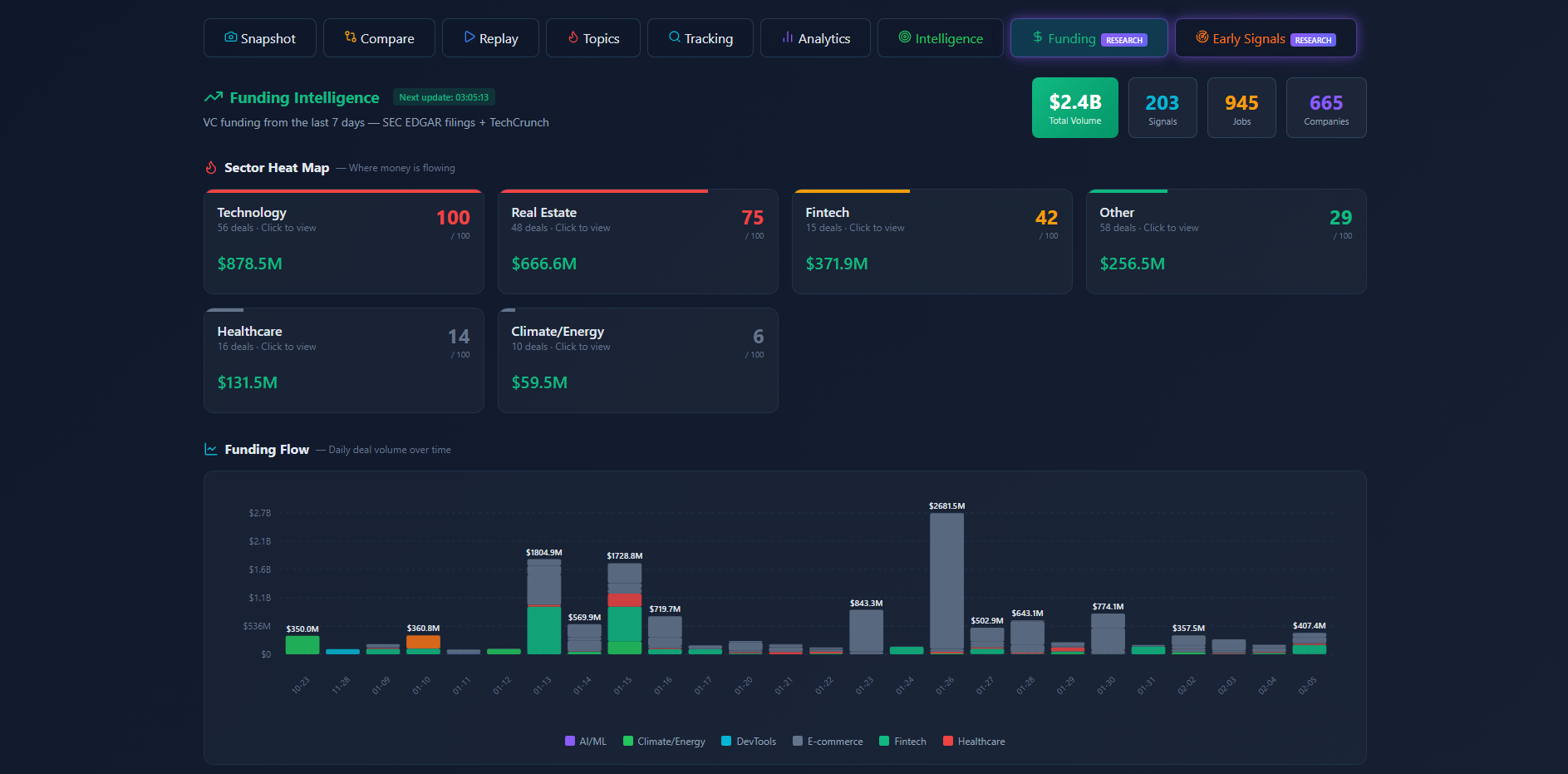1568x774 pixels.
Task: Click the trending arrow icon beside Funding Intelligence
Action: [214, 97]
